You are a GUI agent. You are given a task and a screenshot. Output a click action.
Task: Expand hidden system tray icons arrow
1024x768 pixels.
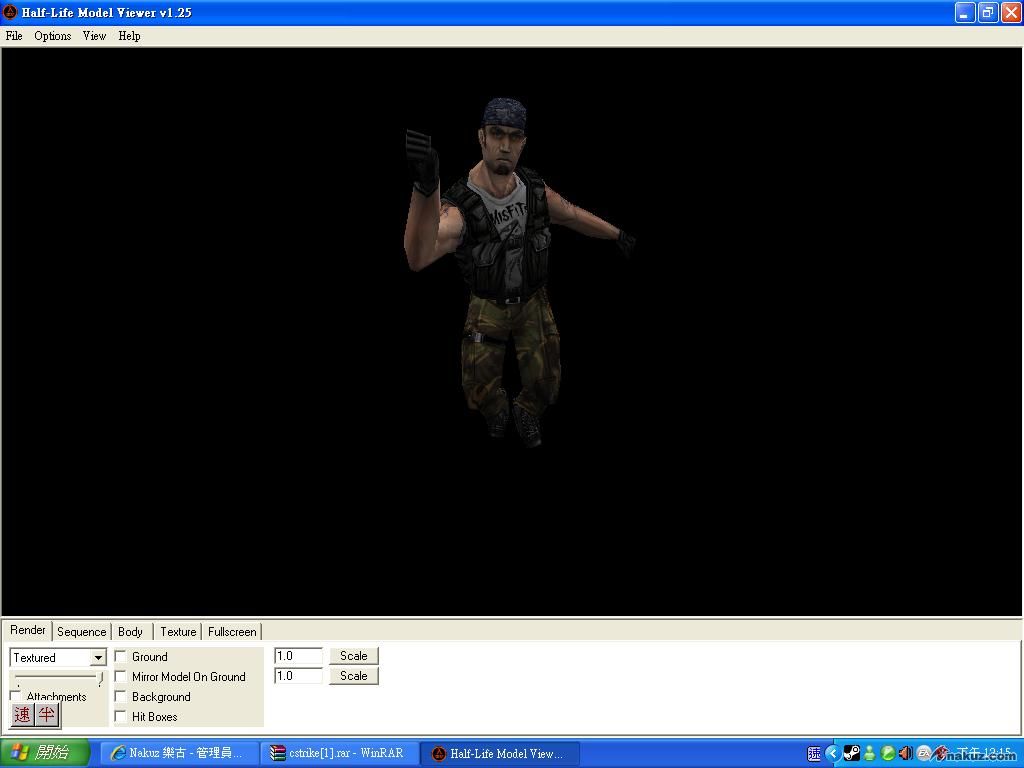pyautogui.click(x=833, y=754)
